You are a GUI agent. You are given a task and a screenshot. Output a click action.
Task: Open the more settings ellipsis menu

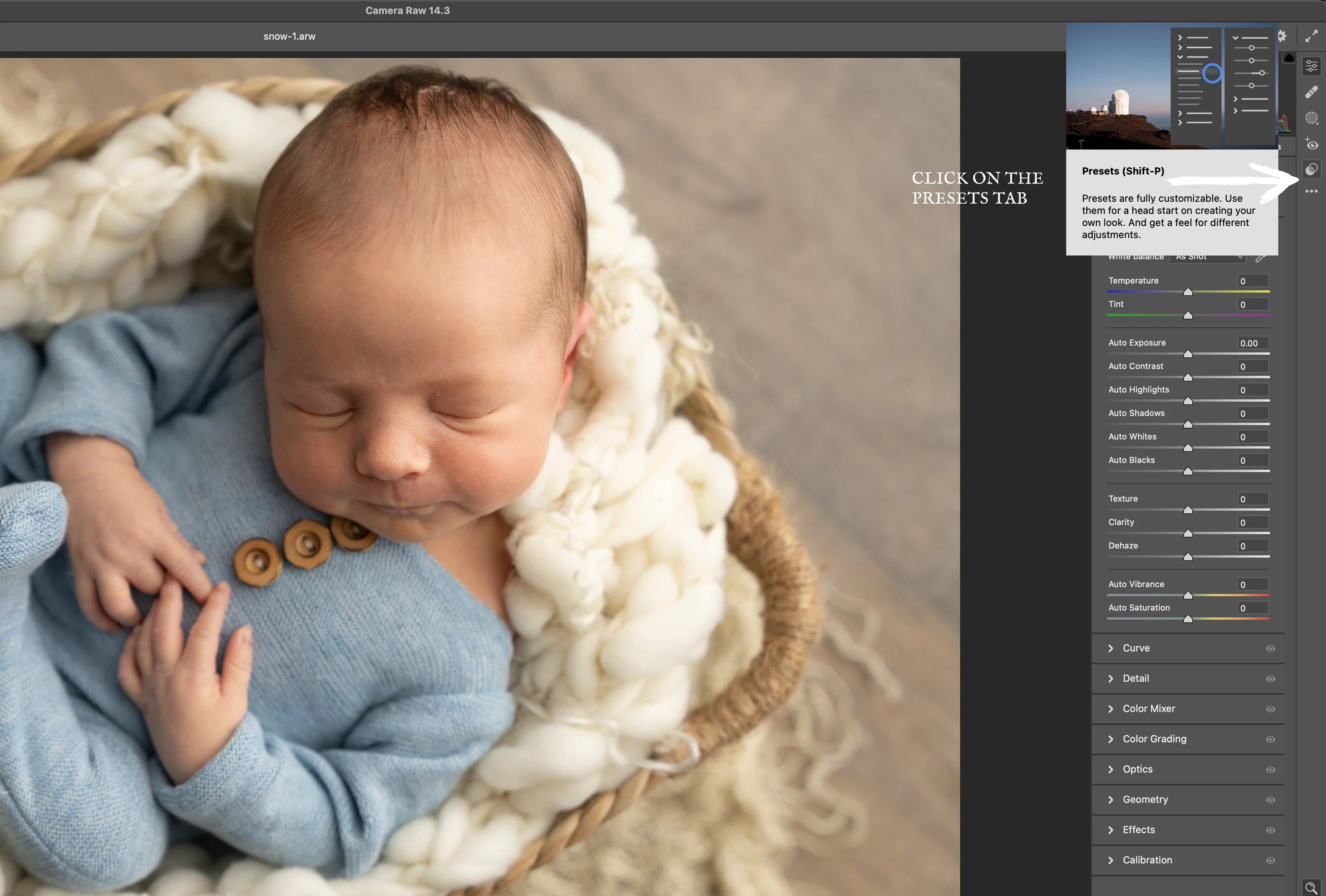(1311, 192)
